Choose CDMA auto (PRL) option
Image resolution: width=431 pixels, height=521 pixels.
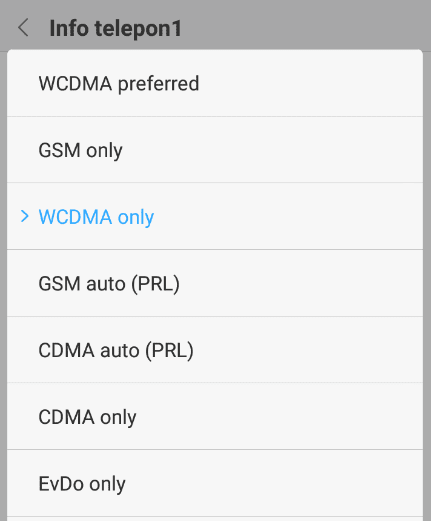215,350
